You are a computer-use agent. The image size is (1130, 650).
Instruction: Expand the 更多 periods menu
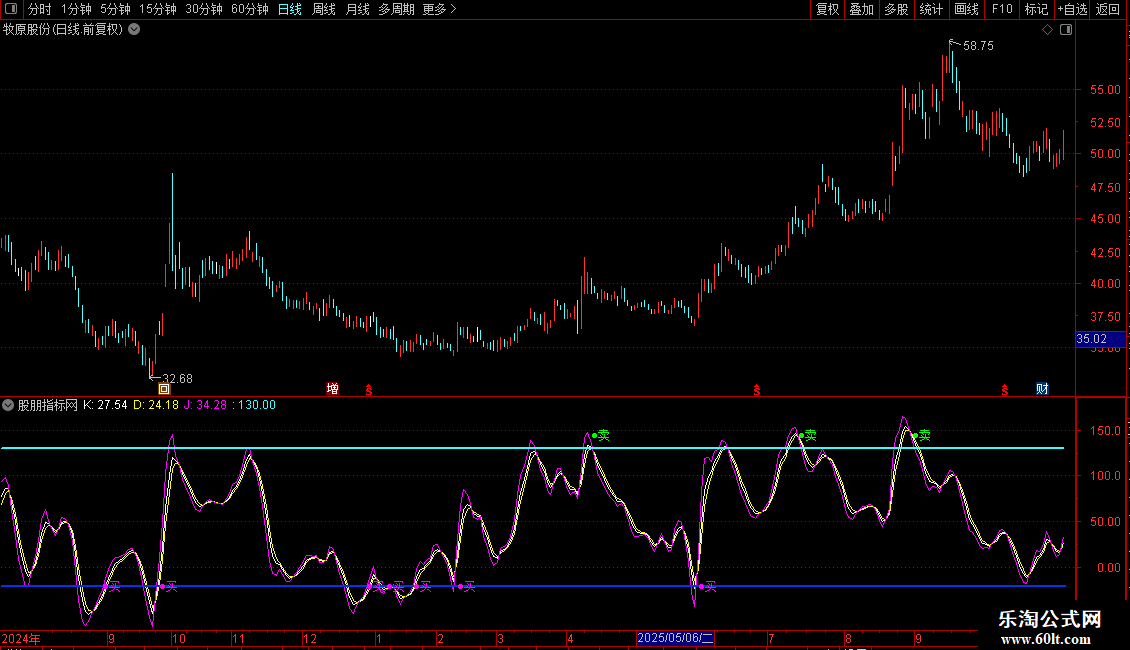(x=439, y=9)
